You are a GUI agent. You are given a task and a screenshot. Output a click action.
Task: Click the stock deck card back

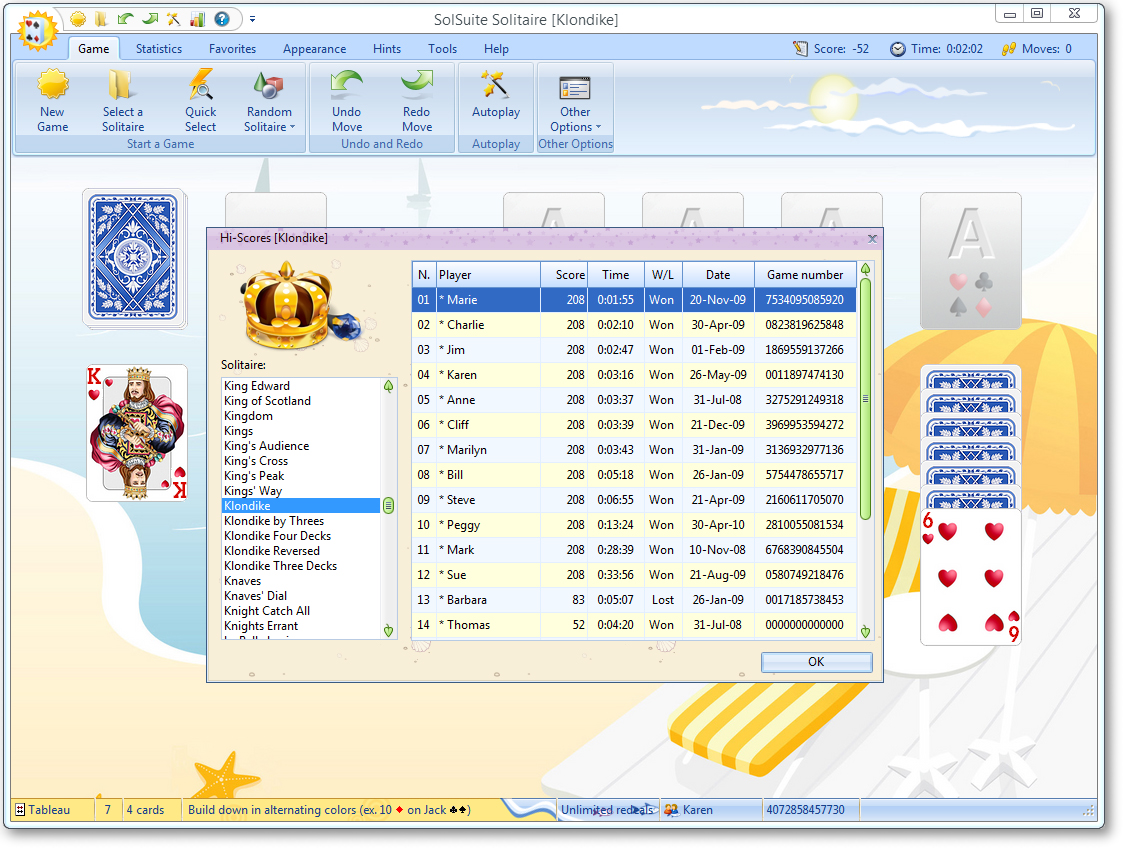pos(134,258)
